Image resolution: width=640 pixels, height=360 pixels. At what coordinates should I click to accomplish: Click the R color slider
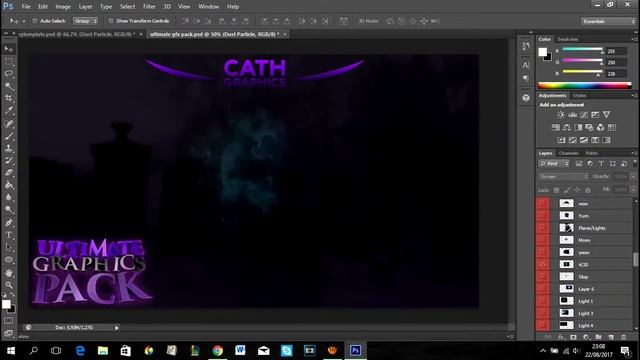coord(583,50)
